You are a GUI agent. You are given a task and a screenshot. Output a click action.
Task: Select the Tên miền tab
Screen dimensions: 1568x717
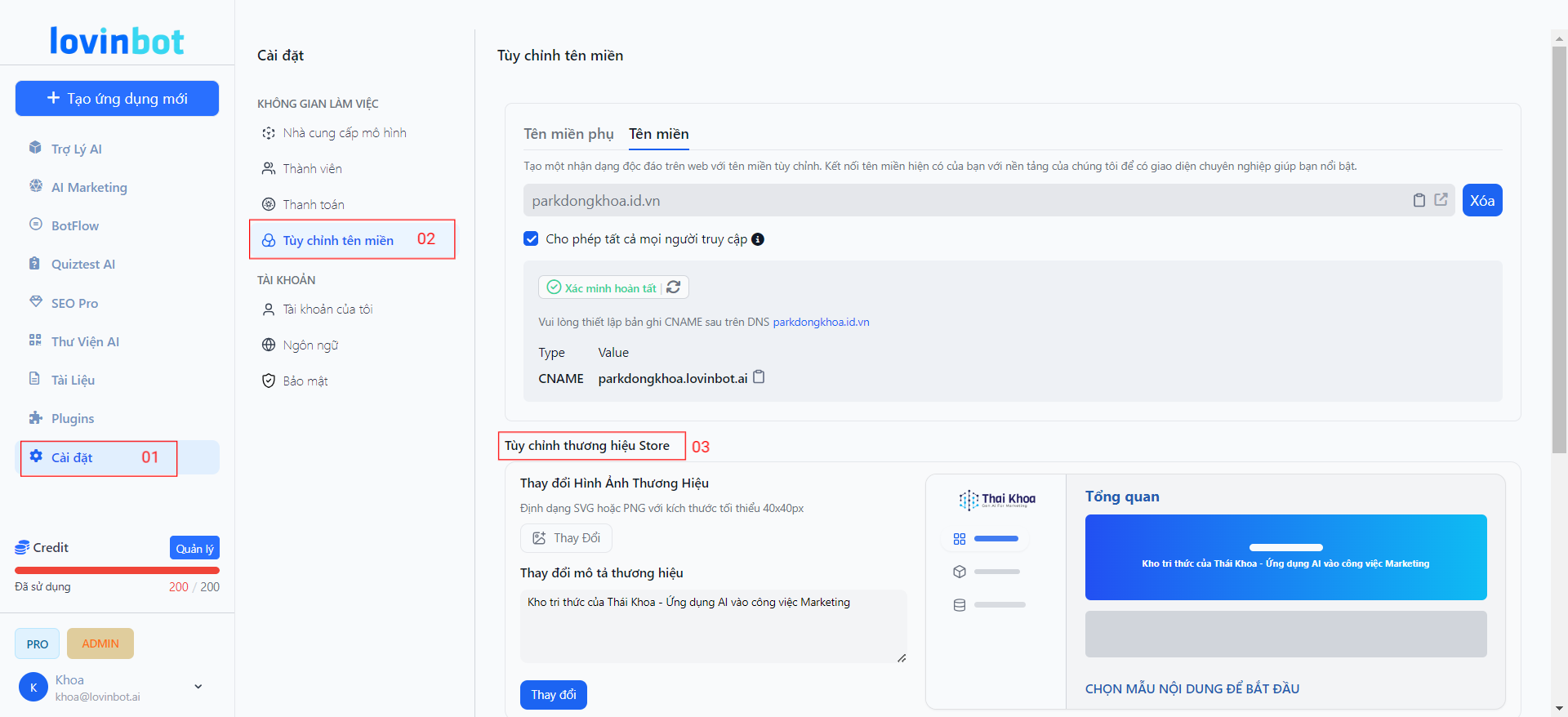point(658,134)
